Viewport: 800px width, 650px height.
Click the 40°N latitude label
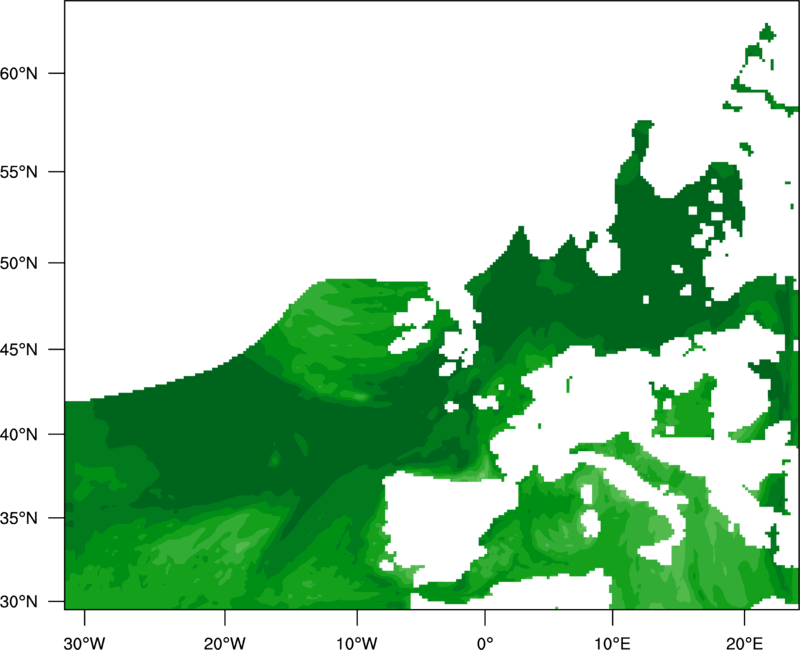[19, 434]
